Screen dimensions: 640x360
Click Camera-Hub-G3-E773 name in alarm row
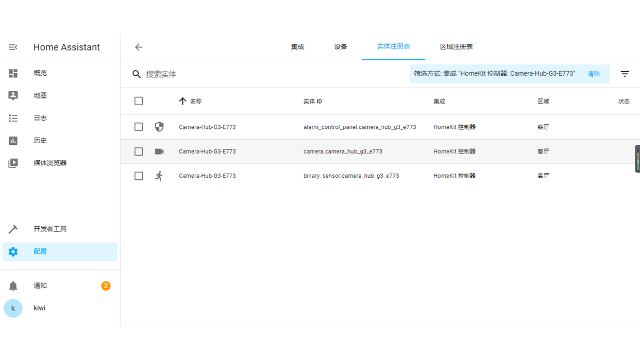click(207, 127)
